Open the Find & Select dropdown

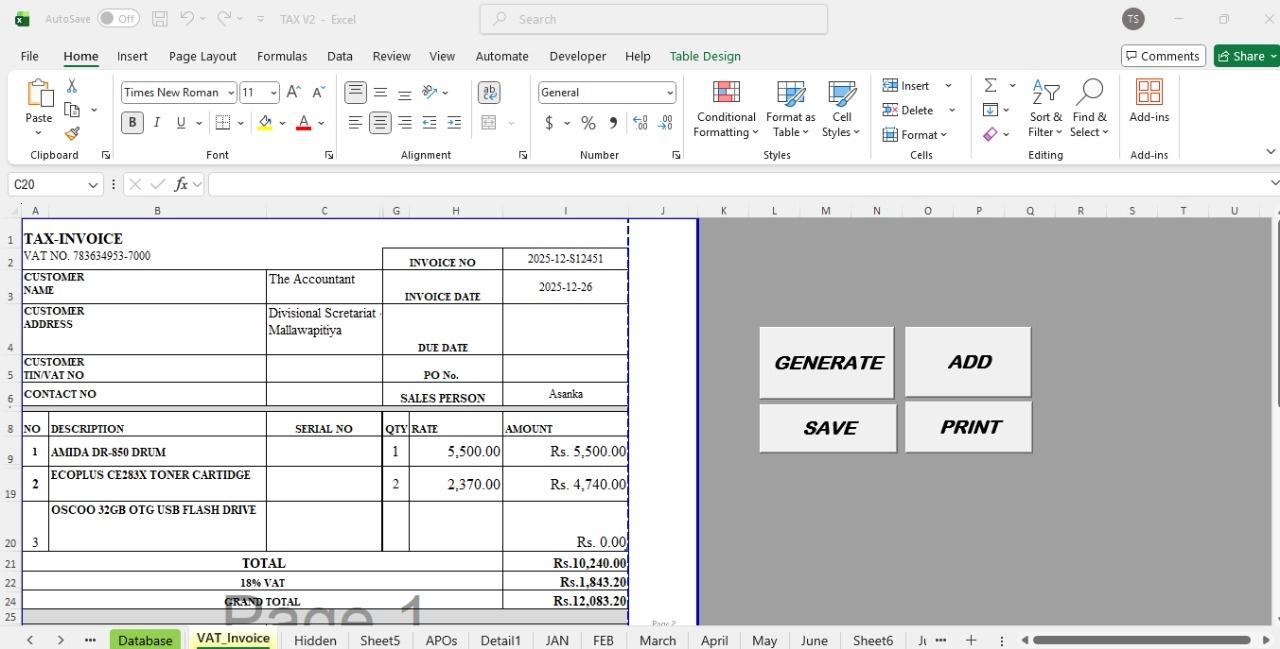1089,109
